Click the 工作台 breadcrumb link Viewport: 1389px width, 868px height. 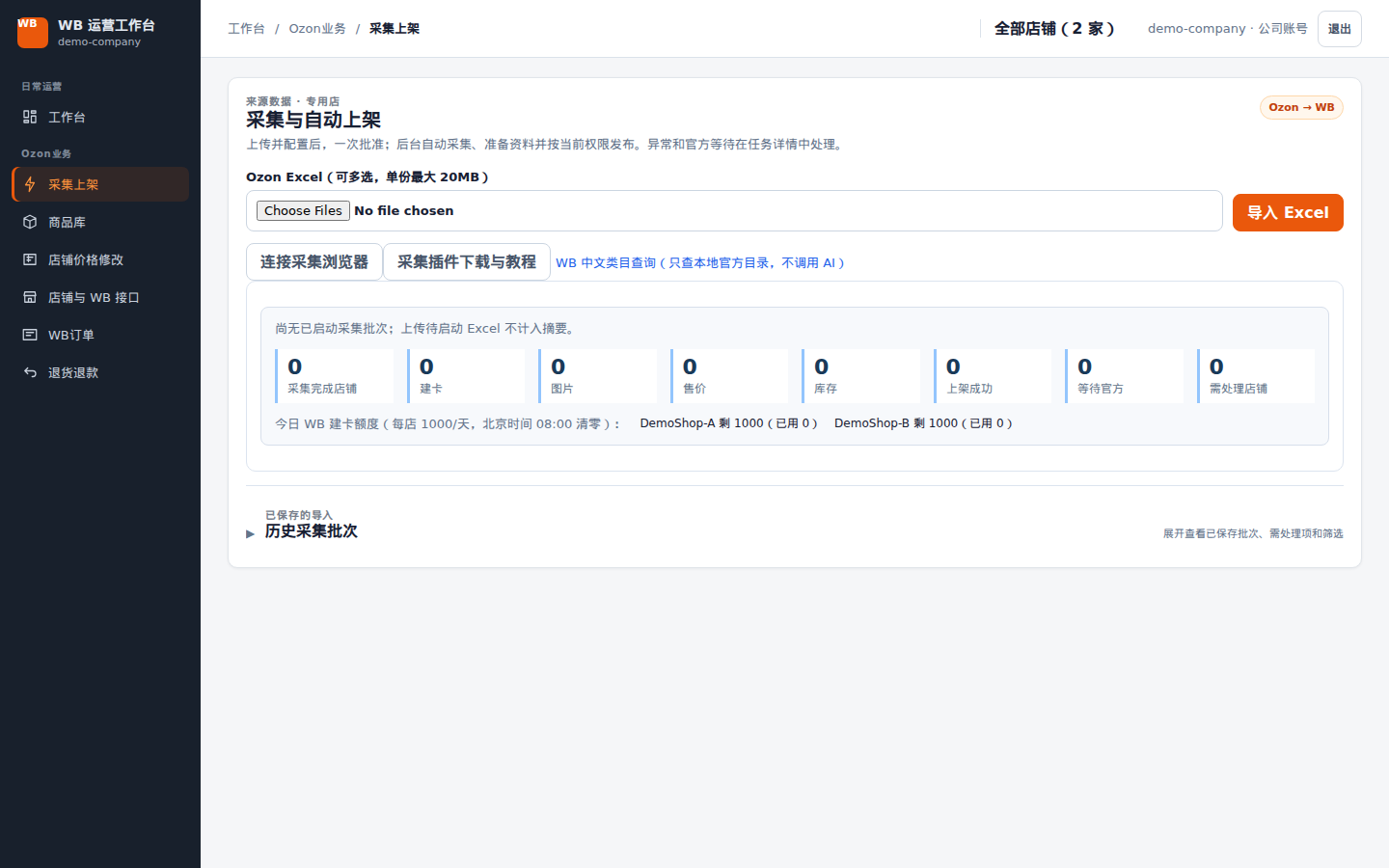(246, 29)
